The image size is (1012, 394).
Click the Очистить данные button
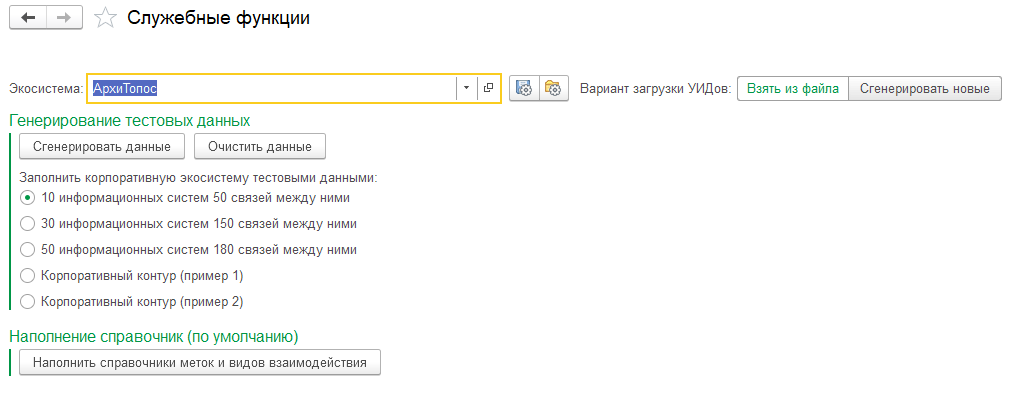pos(260,146)
